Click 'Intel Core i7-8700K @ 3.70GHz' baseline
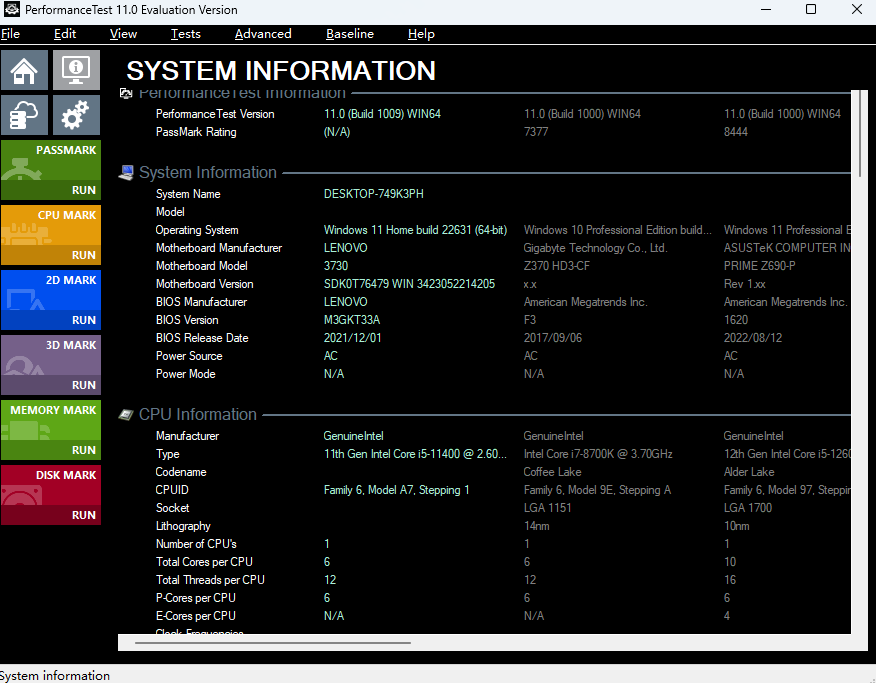This screenshot has width=876, height=683. point(598,454)
